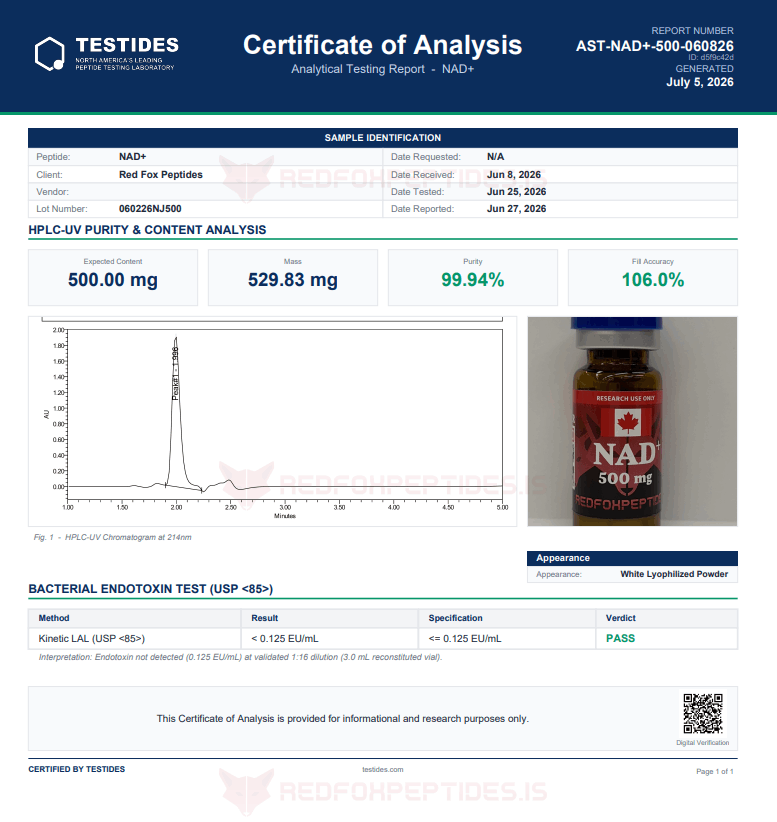Click the 'Result' column header

[x=264, y=618]
